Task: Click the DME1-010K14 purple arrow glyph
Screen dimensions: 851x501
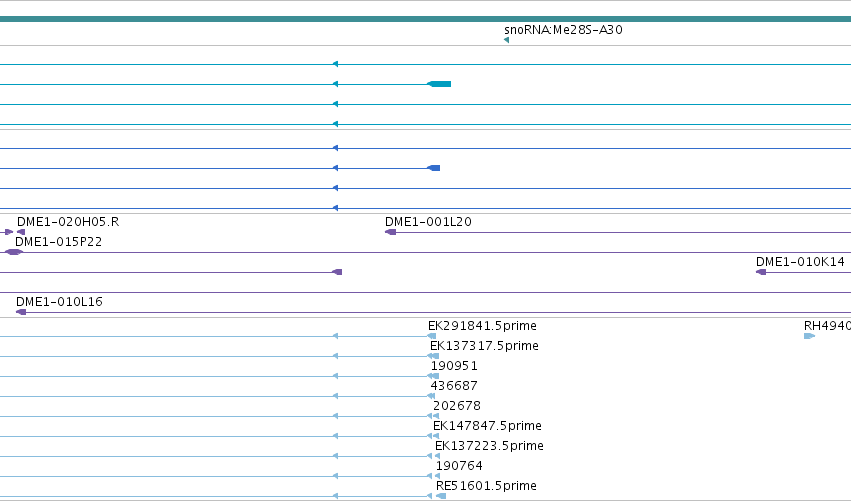Action: pyautogui.click(x=761, y=272)
